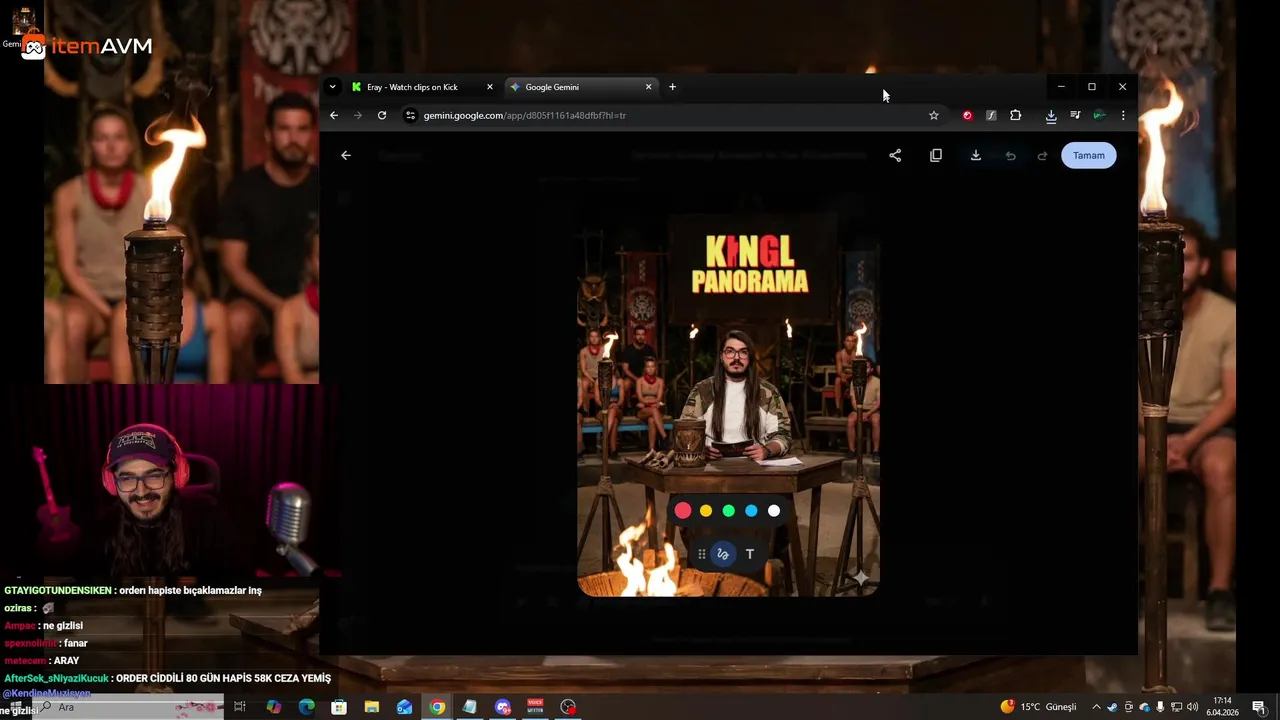The width and height of the screenshot is (1280, 720).
Task: Download image from Gemini editor toolbar
Action: [x=976, y=155]
